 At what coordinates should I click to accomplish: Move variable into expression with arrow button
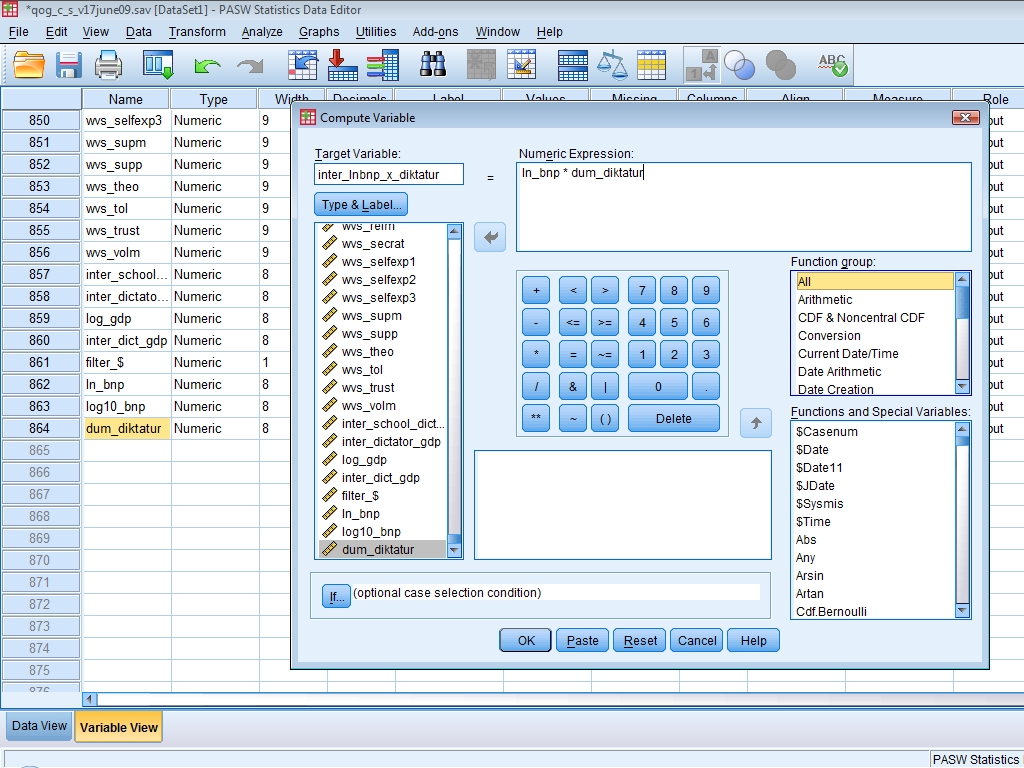(x=490, y=237)
